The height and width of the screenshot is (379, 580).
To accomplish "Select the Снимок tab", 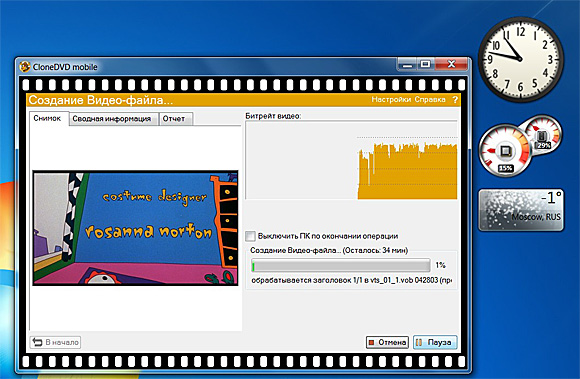I will point(47,118).
